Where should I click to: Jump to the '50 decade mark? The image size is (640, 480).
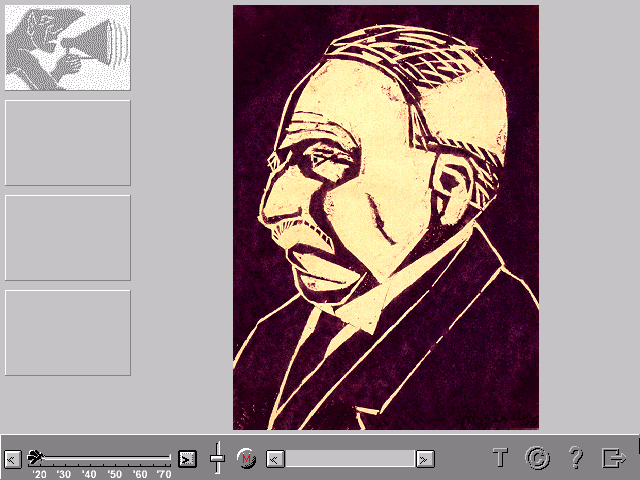coord(114,474)
